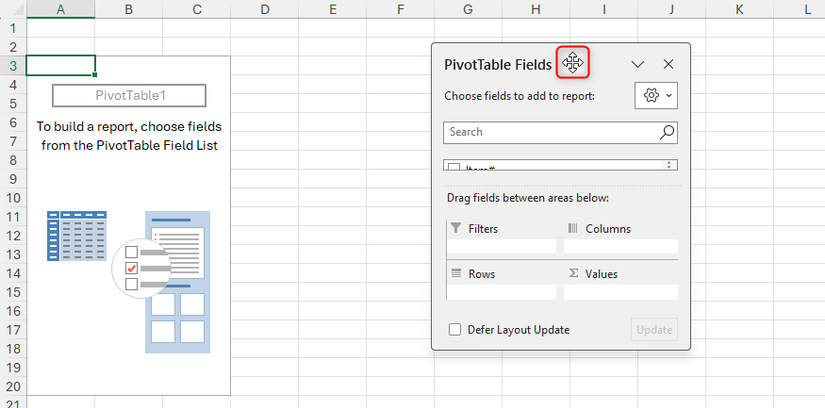Viewport: 825px width, 408px height.
Task: Click the PivotTable1 placeholder name box
Action: coord(129,96)
